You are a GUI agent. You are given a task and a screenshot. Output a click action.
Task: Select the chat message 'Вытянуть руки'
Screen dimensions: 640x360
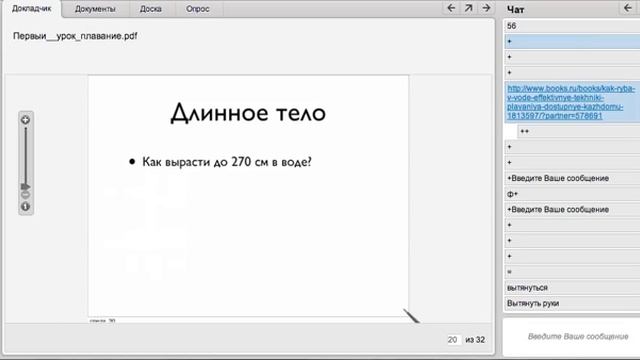[x=572, y=303]
